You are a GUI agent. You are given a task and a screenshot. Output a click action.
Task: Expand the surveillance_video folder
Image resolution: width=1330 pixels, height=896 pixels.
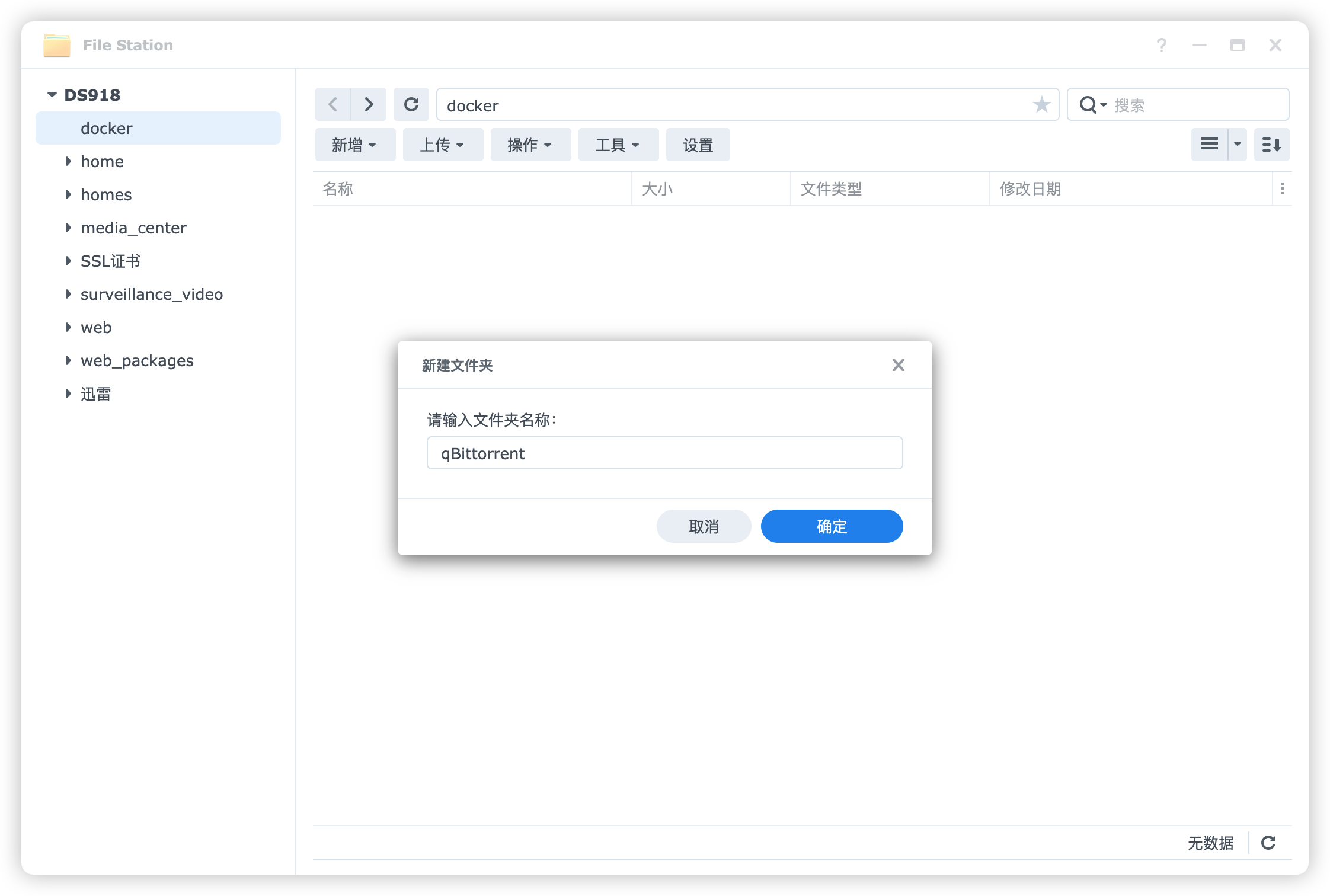(x=69, y=294)
